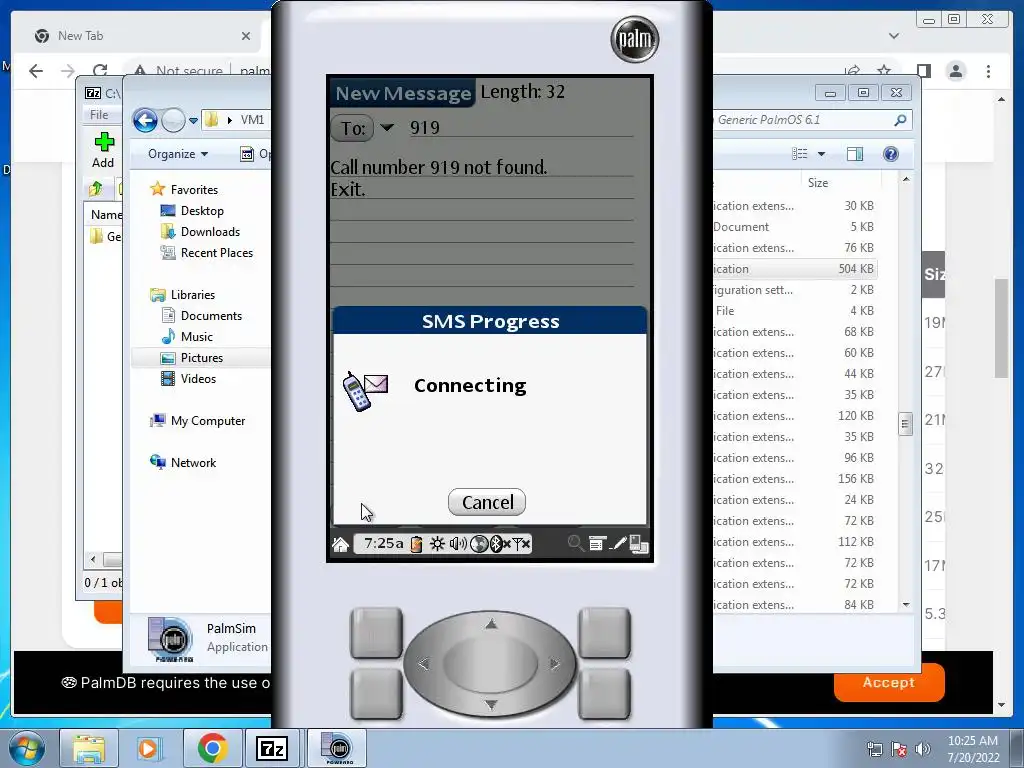This screenshot has height=768, width=1024.
Task: Open the Organize menu in Explorer
Action: [178, 154]
